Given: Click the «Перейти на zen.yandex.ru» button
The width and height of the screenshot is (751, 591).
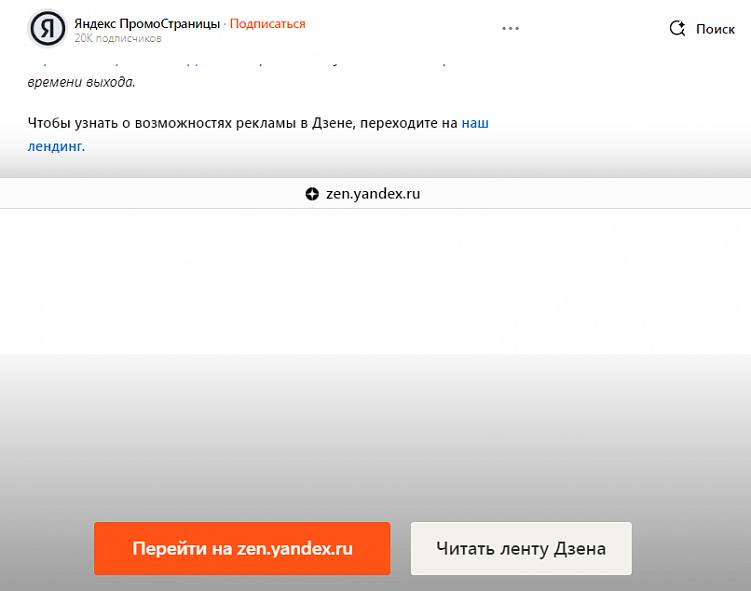Looking at the screenshot, I should point(242,548).
